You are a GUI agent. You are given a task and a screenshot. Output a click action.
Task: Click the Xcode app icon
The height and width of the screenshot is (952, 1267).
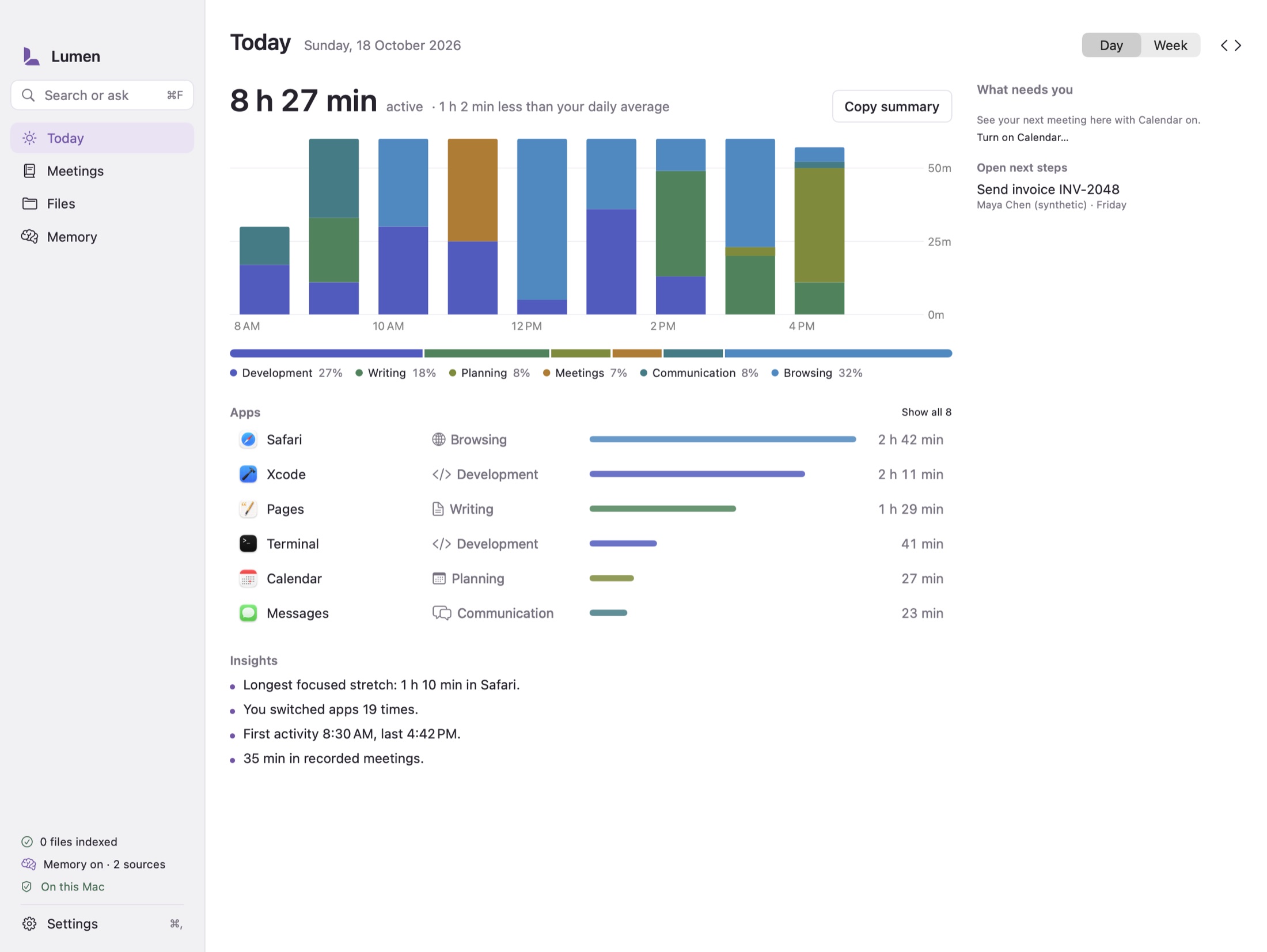(248, 474)
